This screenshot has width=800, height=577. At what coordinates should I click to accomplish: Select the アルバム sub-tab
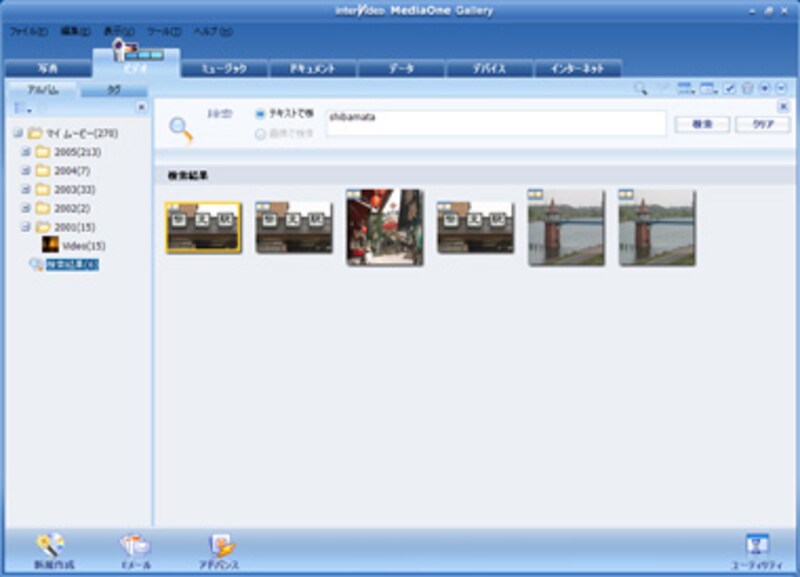pyautogui.click(x=43, y=90)
